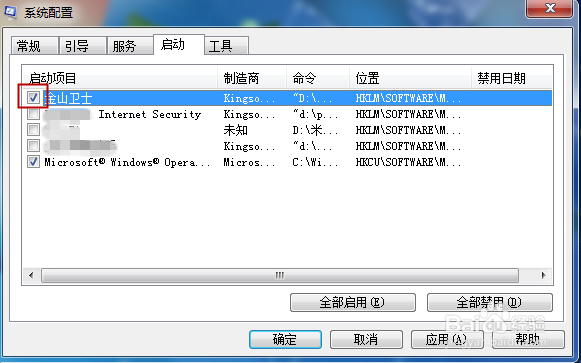The height and width of the screenshot is (363, 581).
Task: Sort by the 位置 column header
Action: tap(411, 78)
